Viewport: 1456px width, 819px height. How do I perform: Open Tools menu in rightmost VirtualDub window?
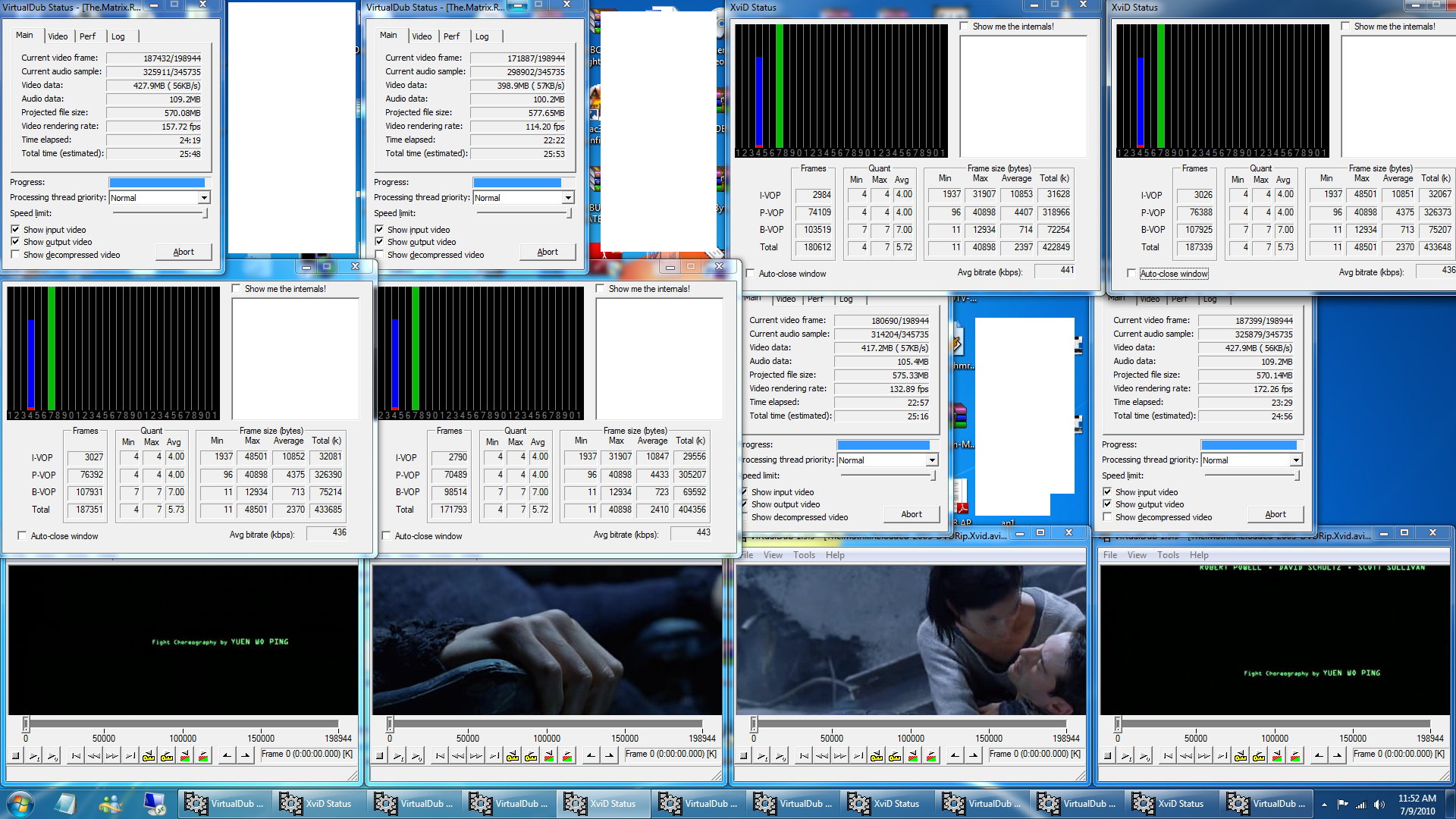1168,555
